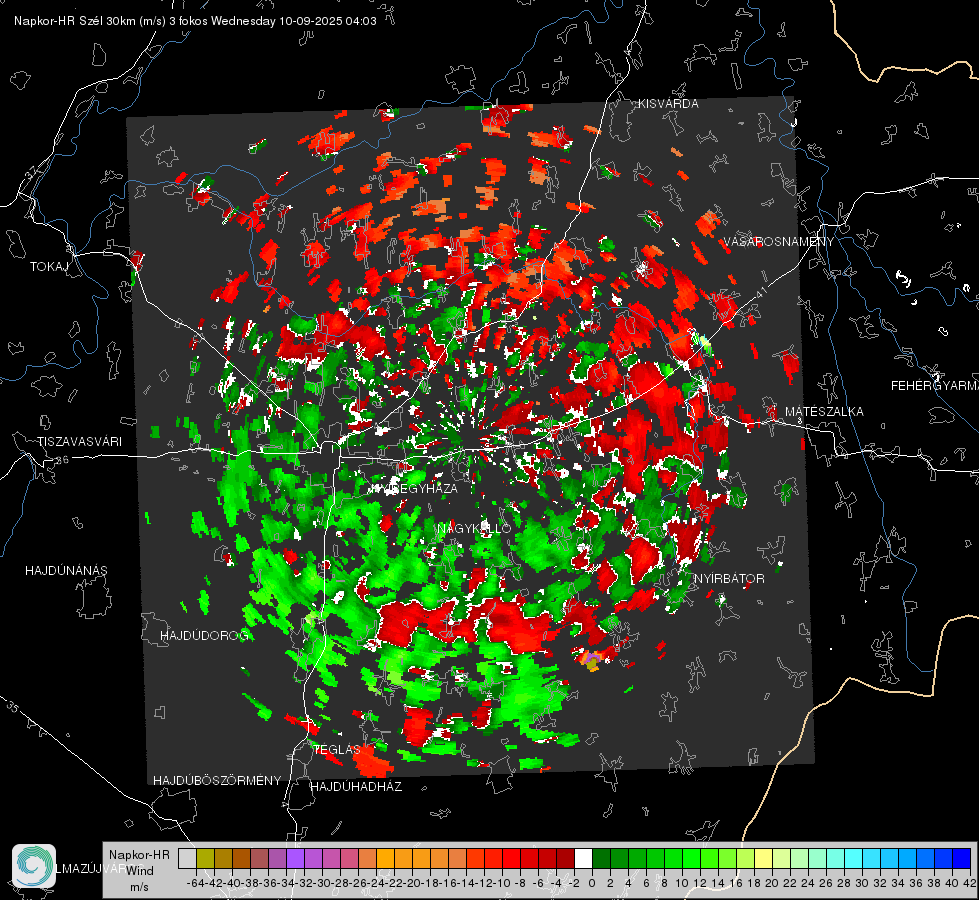Click the road number 35 on the left edge

pyautogui.click(x=13, y=708)
